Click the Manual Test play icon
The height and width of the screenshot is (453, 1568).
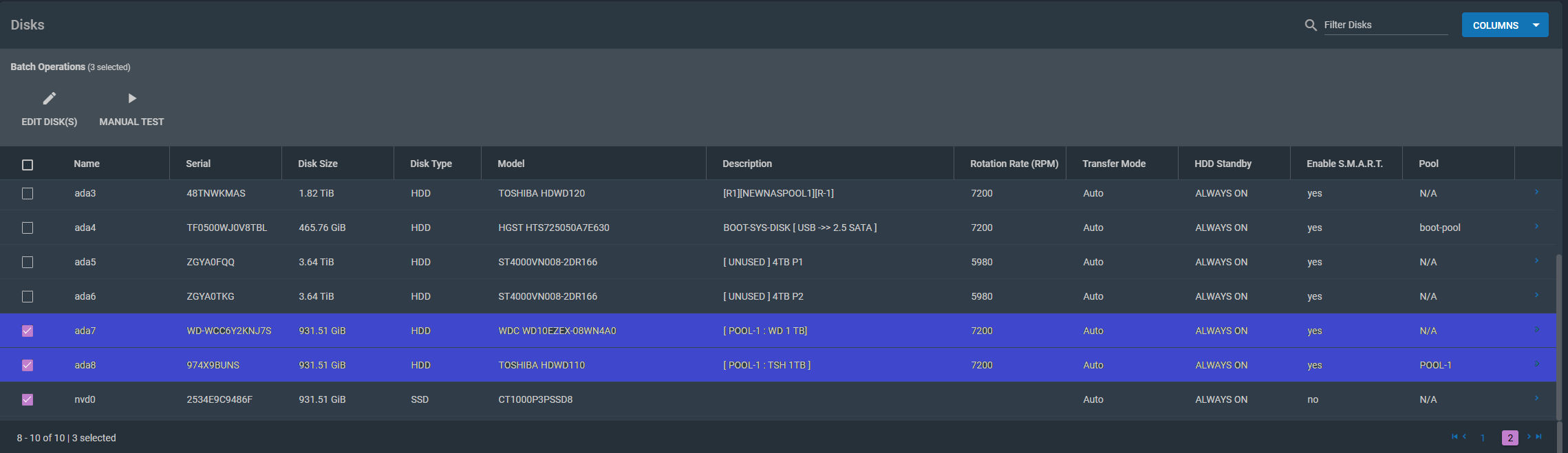pos(132,99)
